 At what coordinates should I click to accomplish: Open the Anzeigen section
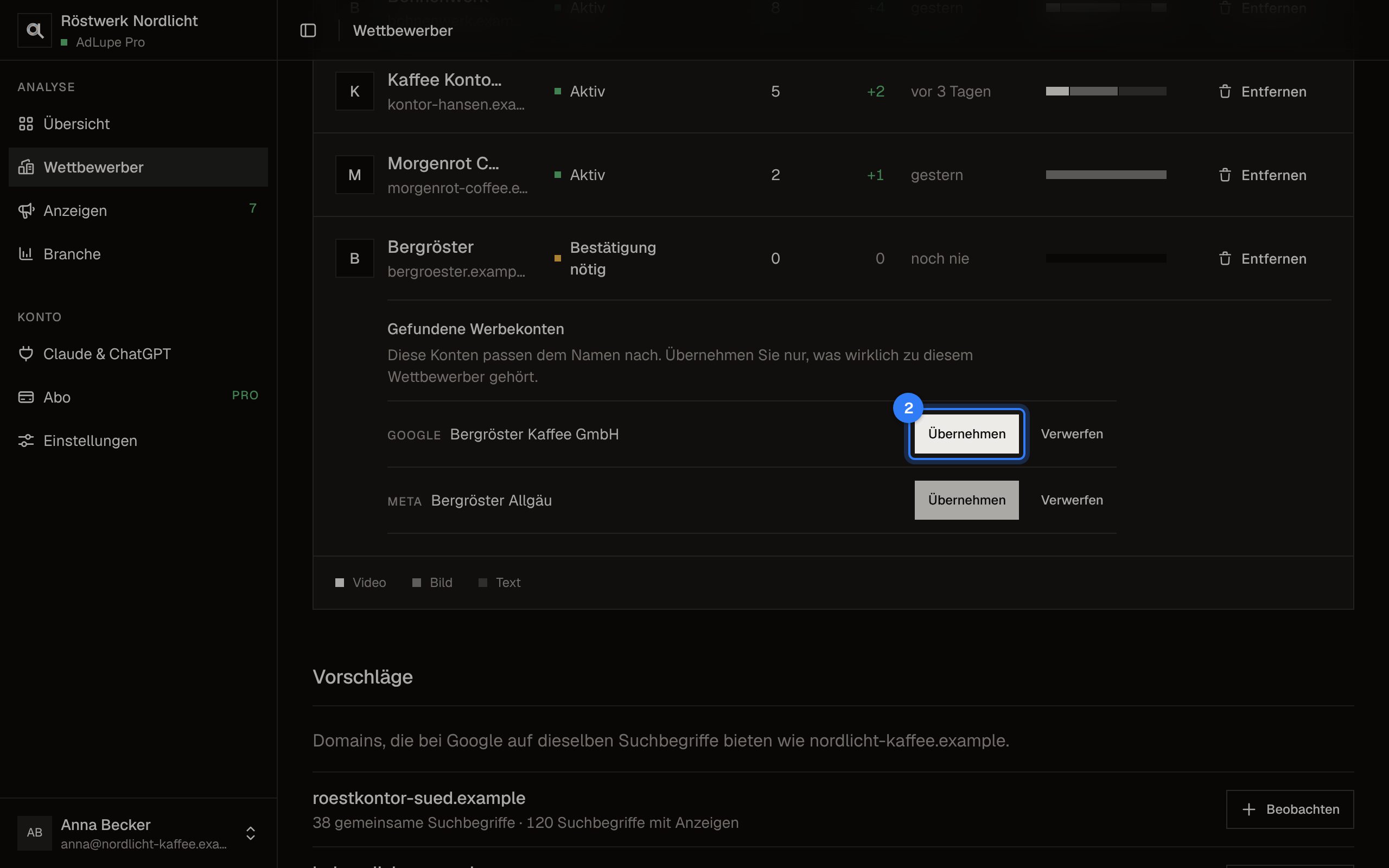pyautogui.click(x=138, y=210)
